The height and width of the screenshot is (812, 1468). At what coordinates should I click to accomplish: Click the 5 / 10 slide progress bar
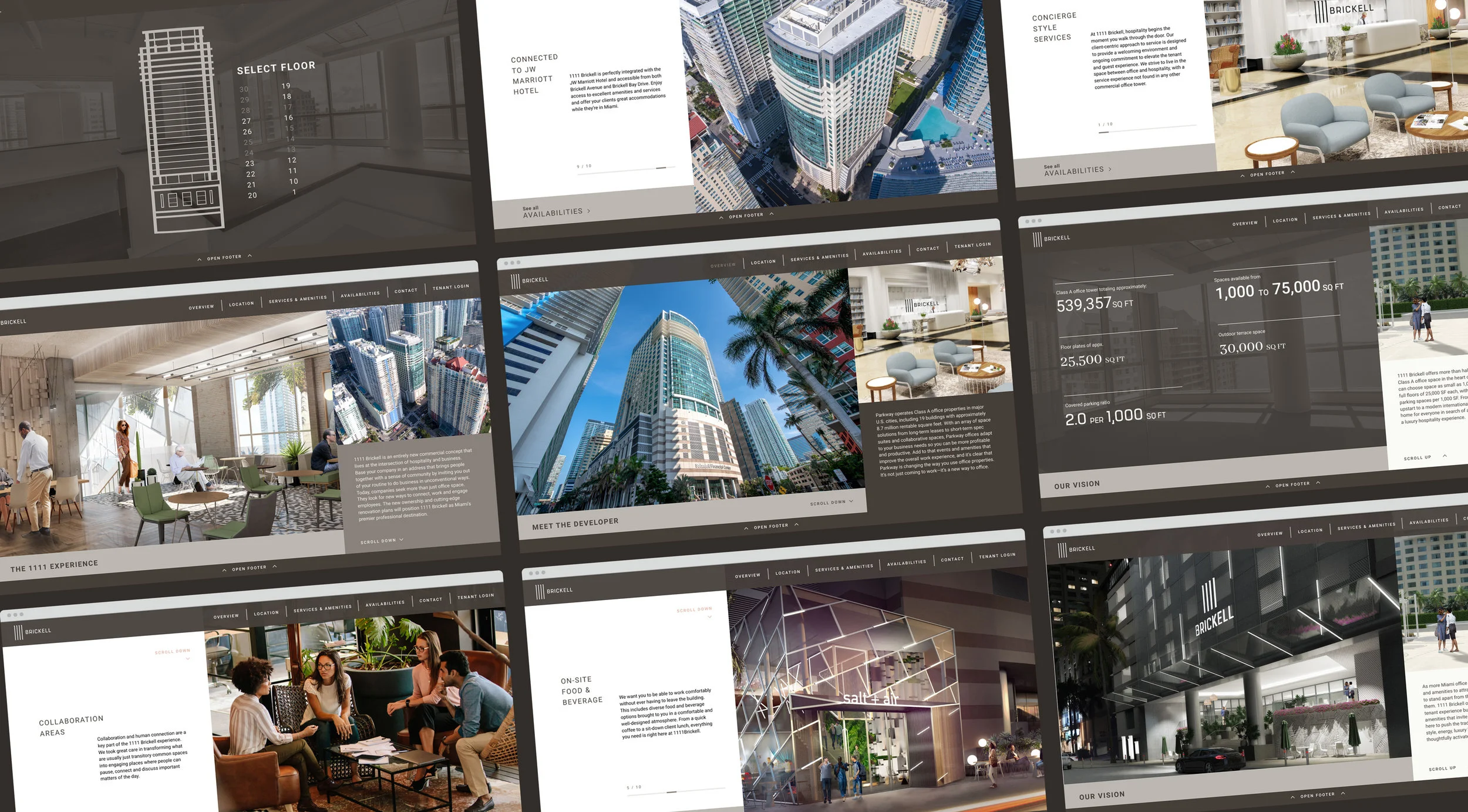click(675, 791)
